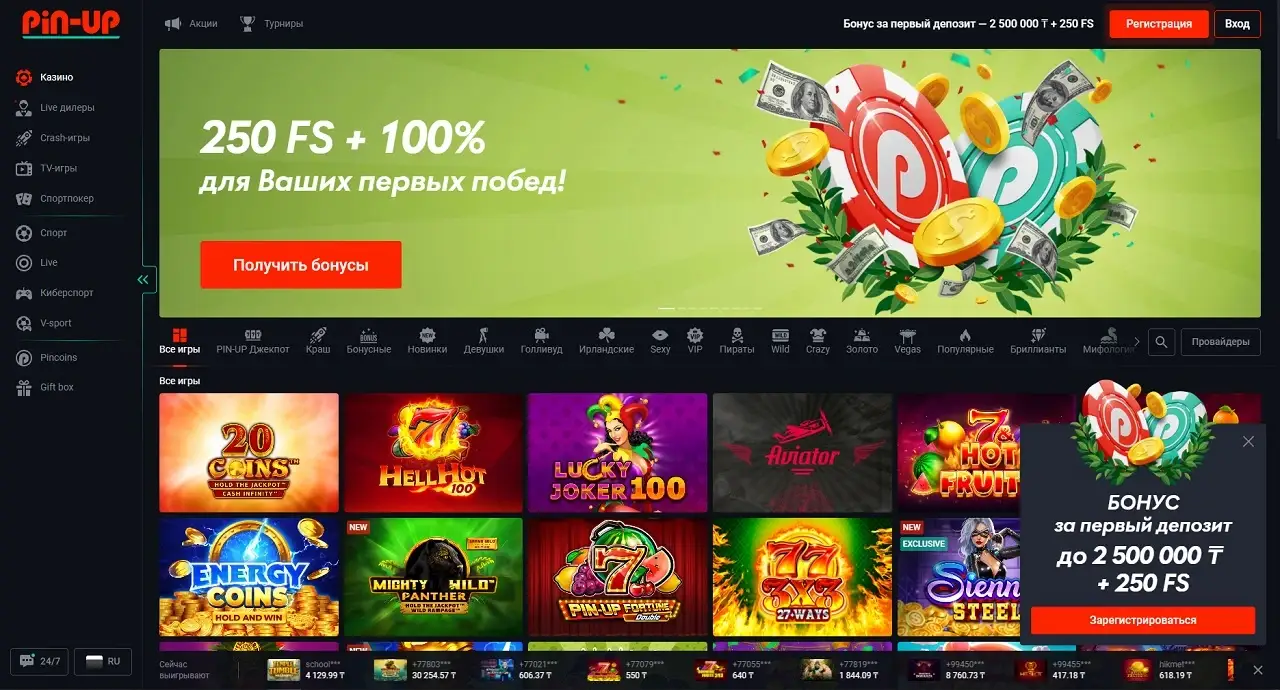This screenshot has height=690, width=1280.
Task: Open the Акции megaphone link
Action: click(191, 23)
